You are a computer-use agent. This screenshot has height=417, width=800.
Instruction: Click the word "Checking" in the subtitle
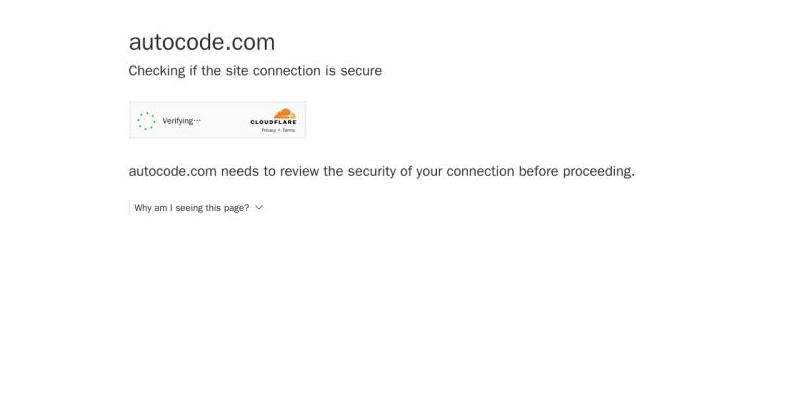[x=157, y=70]
